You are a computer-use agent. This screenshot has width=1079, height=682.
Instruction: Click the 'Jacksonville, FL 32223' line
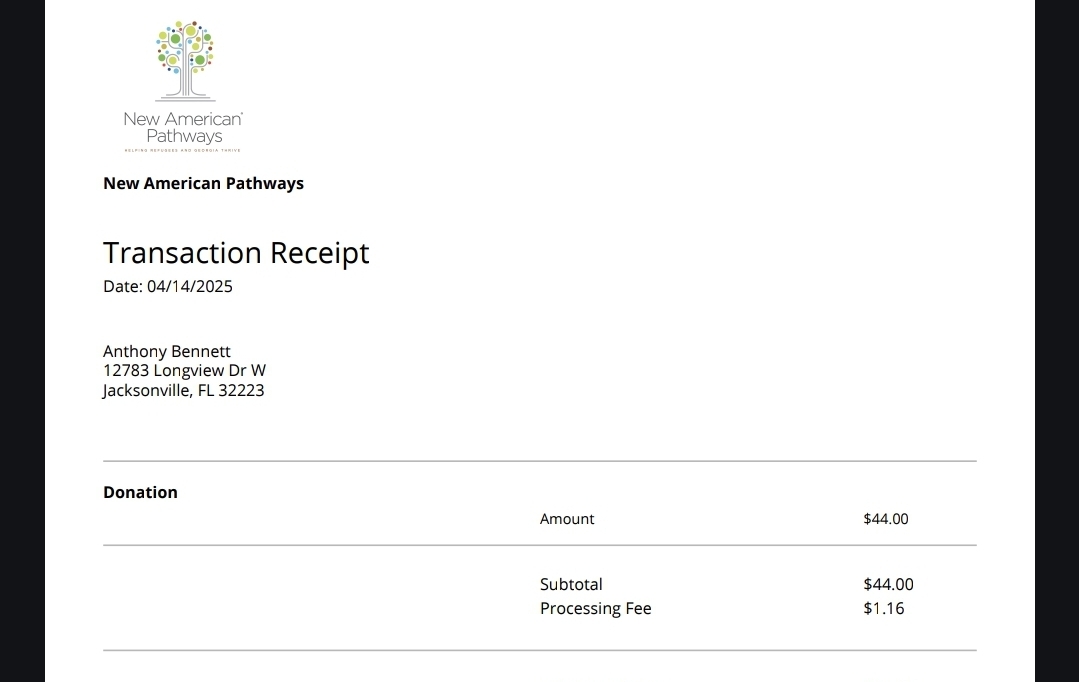pos(183,391)
